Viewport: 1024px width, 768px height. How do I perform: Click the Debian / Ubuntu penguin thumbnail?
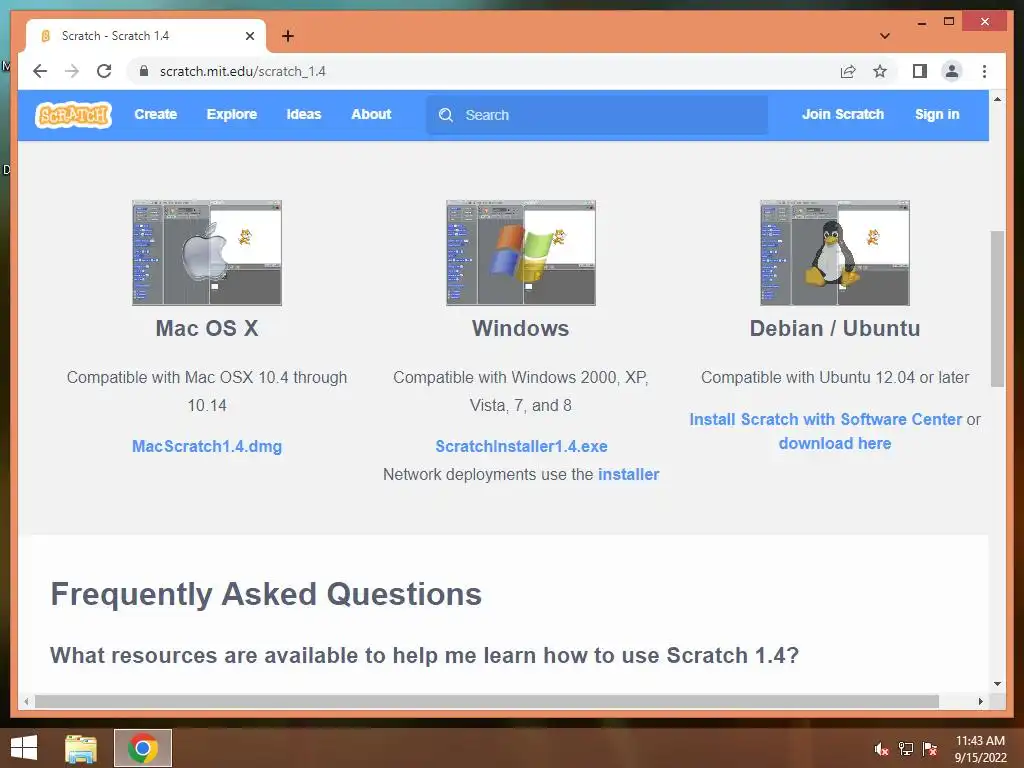point(835,253)
